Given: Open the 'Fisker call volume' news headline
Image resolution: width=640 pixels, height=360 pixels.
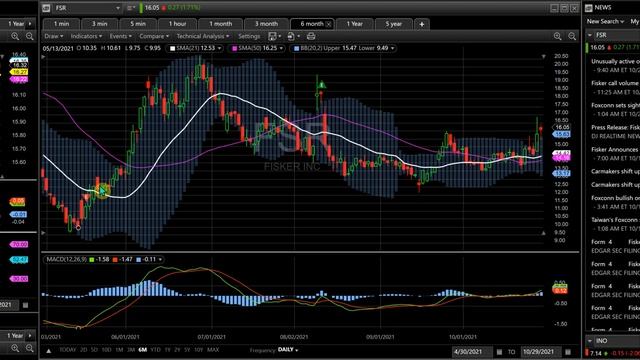Looking at the screenshot, I should [616, 83].
